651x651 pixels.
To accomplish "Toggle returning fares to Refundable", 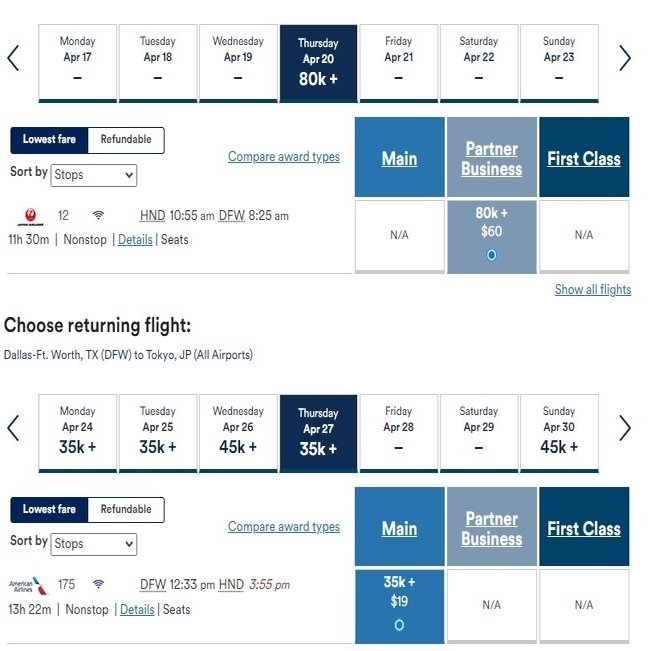I will click(x=126, y=510).
